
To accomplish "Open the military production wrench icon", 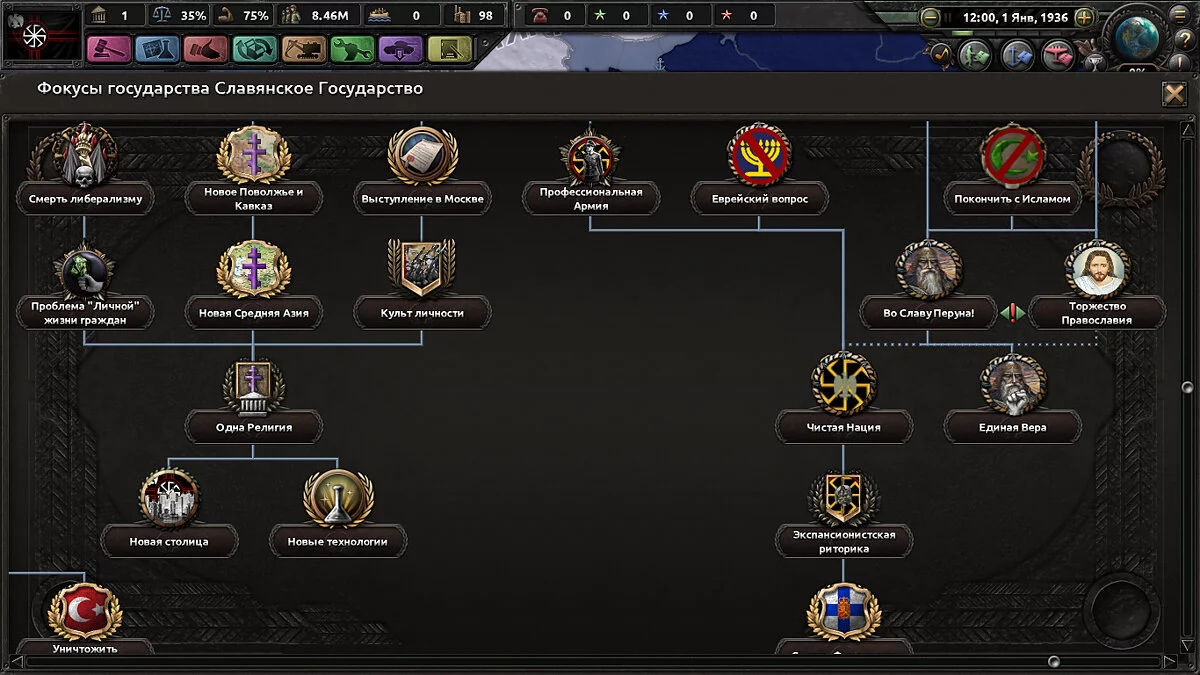I will pos(354,46).
